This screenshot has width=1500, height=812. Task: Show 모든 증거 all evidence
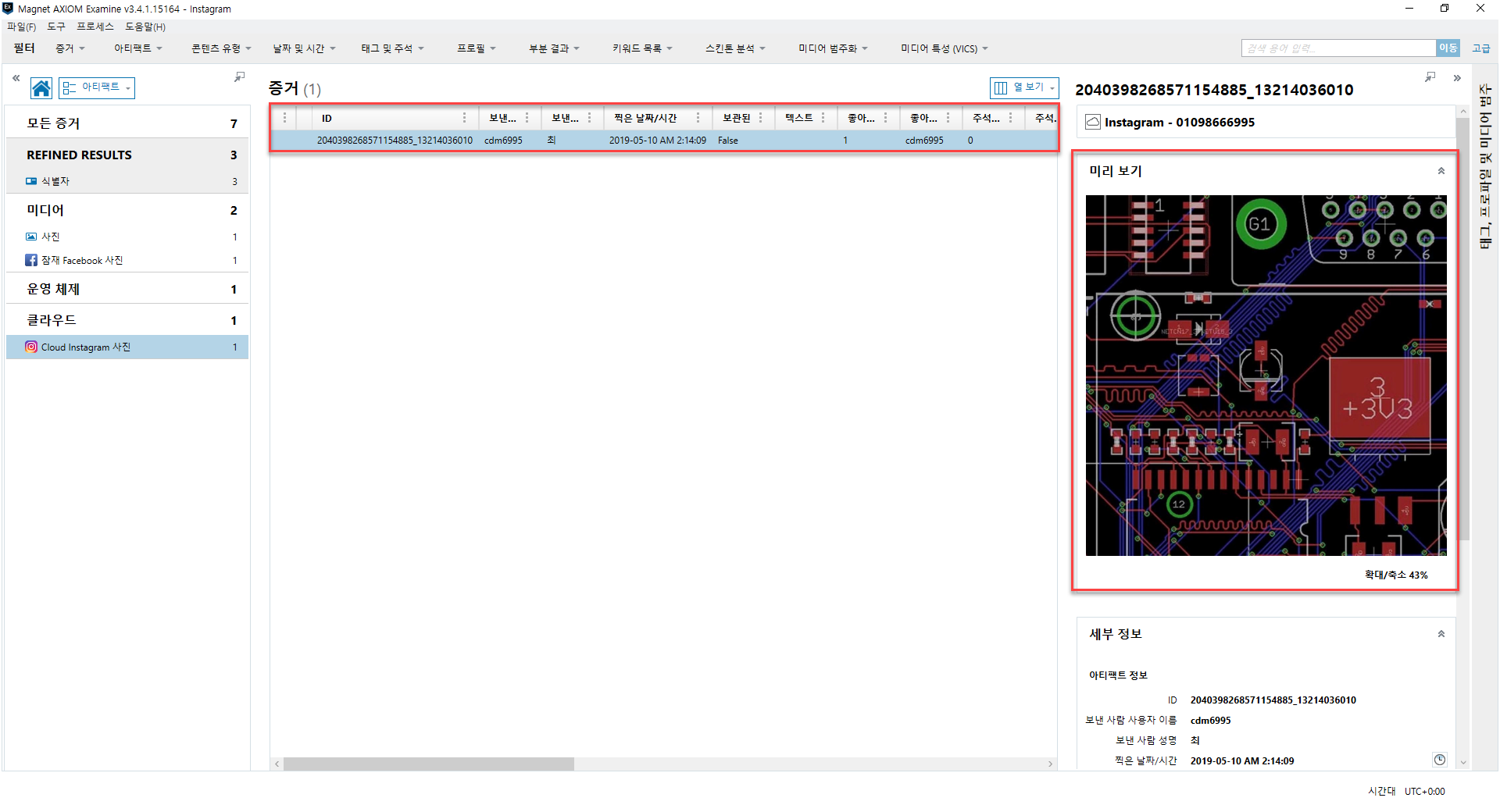[x=127, y=123]
